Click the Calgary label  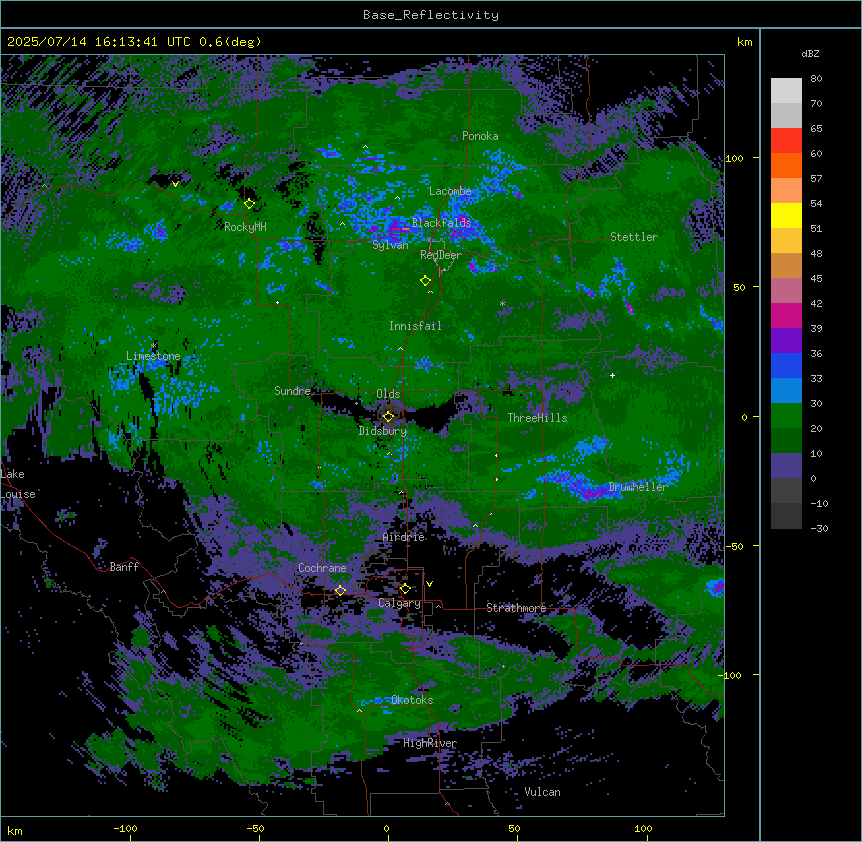(399, 603)
